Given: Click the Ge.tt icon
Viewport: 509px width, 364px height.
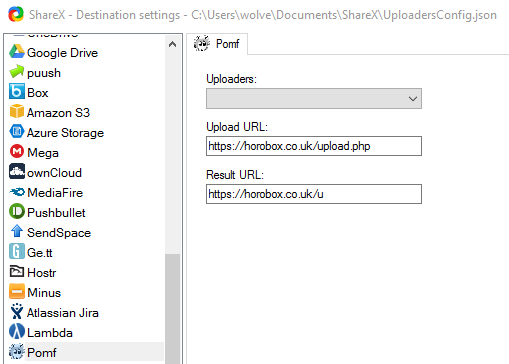Looking at the screenshot, I should point(17,252).
